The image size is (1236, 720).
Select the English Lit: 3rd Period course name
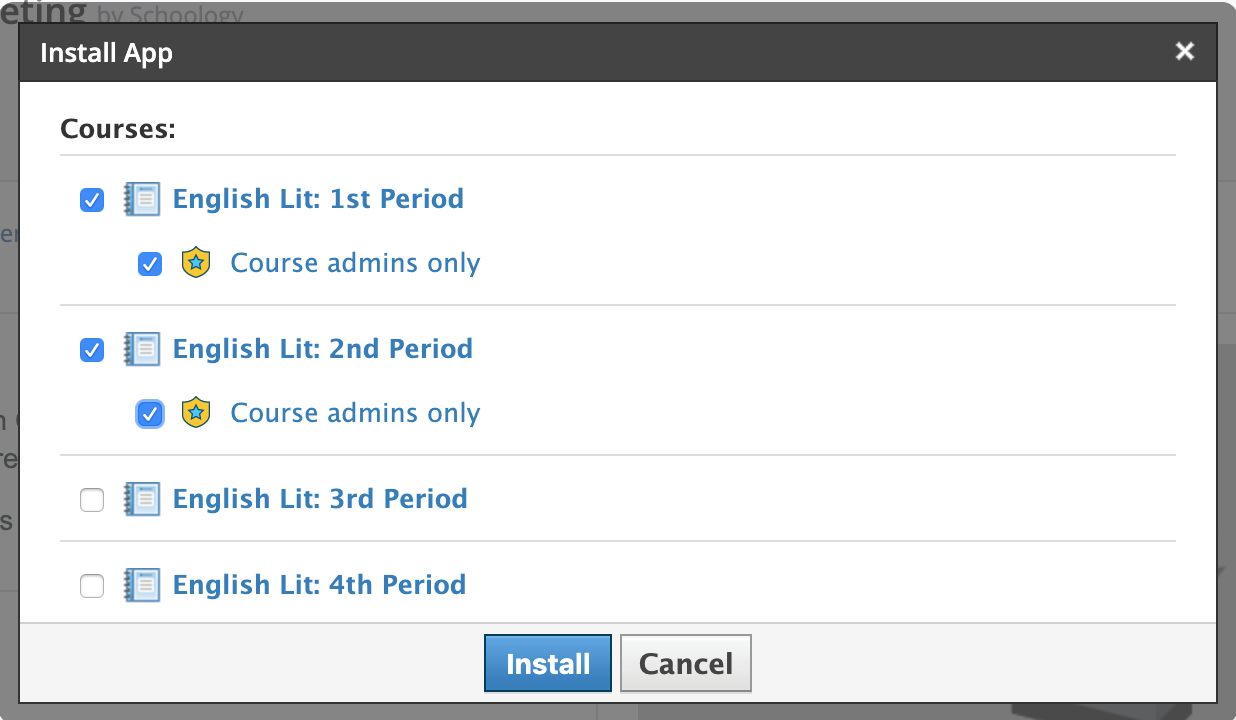(320, 499)
